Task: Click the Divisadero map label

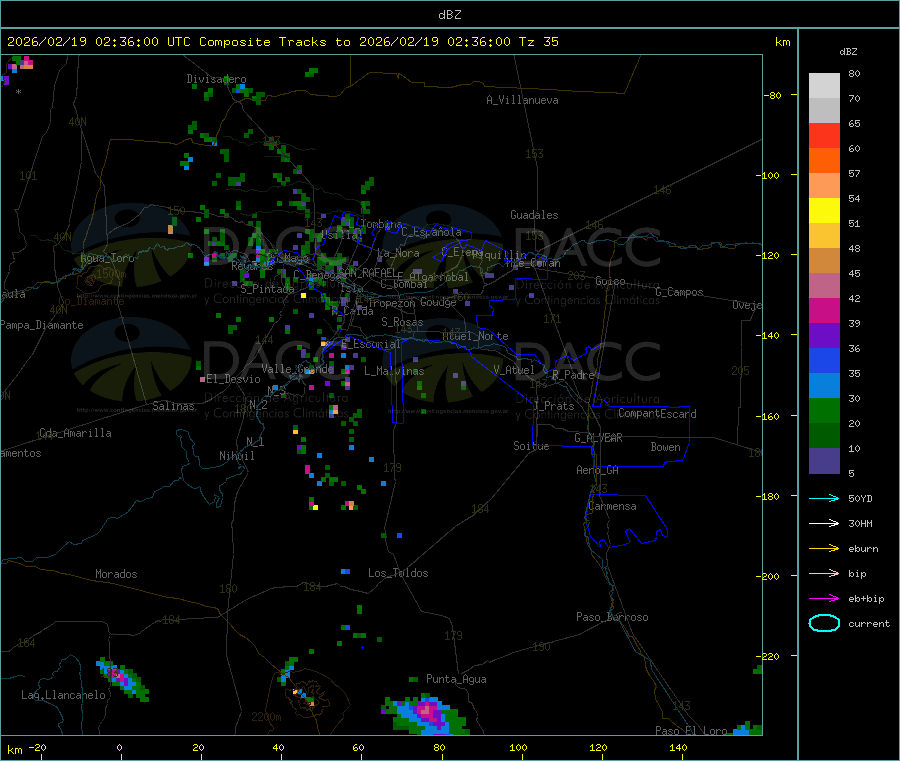Action: click(216, 79)
